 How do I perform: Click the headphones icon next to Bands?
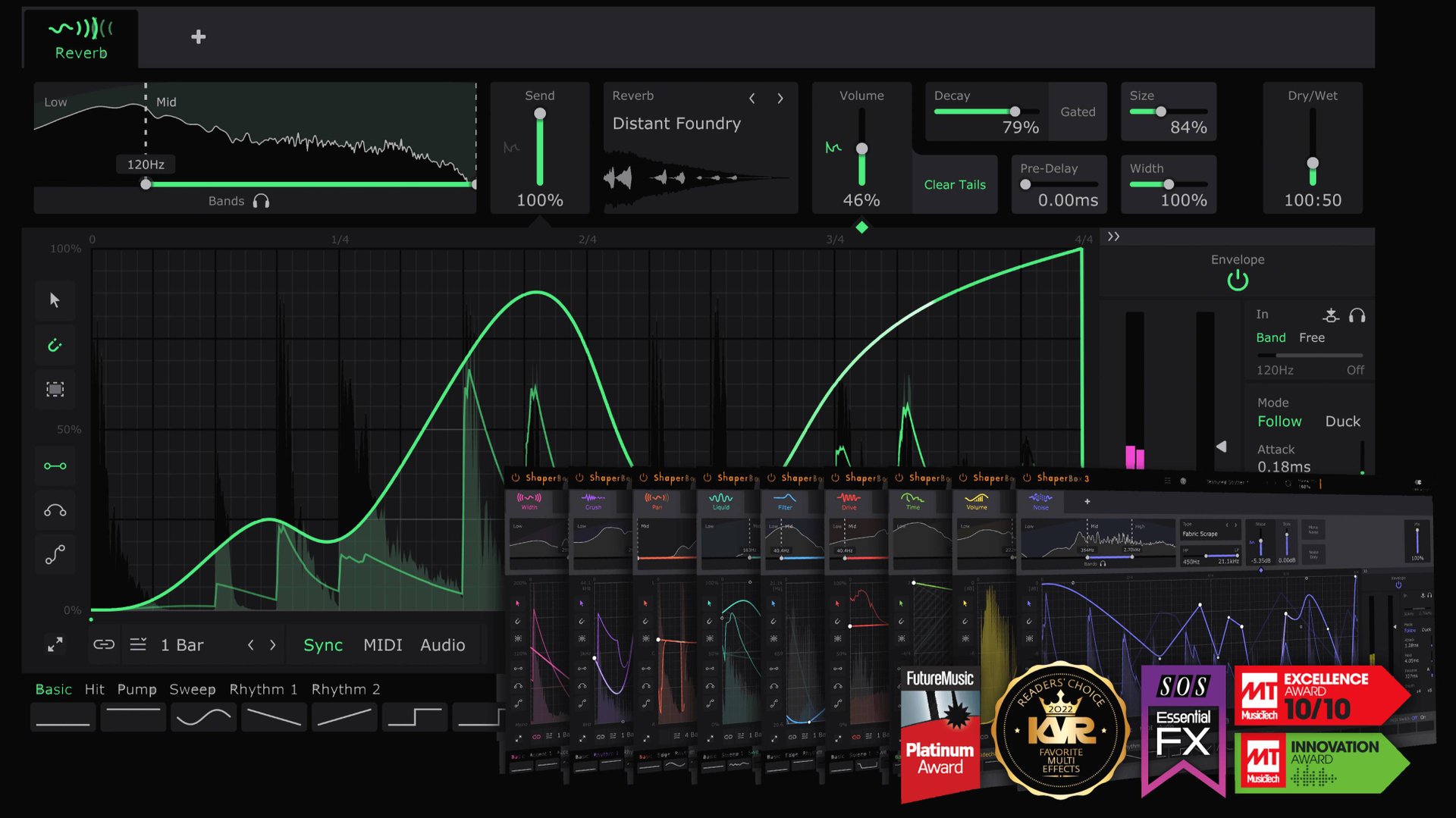coord(262,201)
